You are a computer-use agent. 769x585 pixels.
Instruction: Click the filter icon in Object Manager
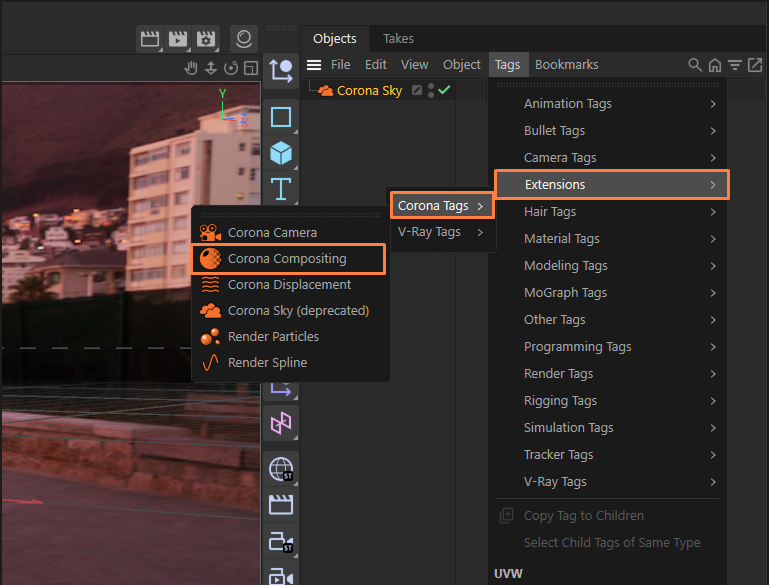pos(735,65)
